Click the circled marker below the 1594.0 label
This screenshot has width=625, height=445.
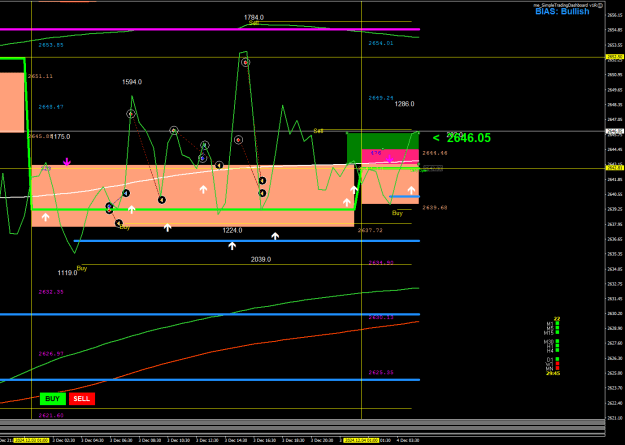tap(131, 114)
